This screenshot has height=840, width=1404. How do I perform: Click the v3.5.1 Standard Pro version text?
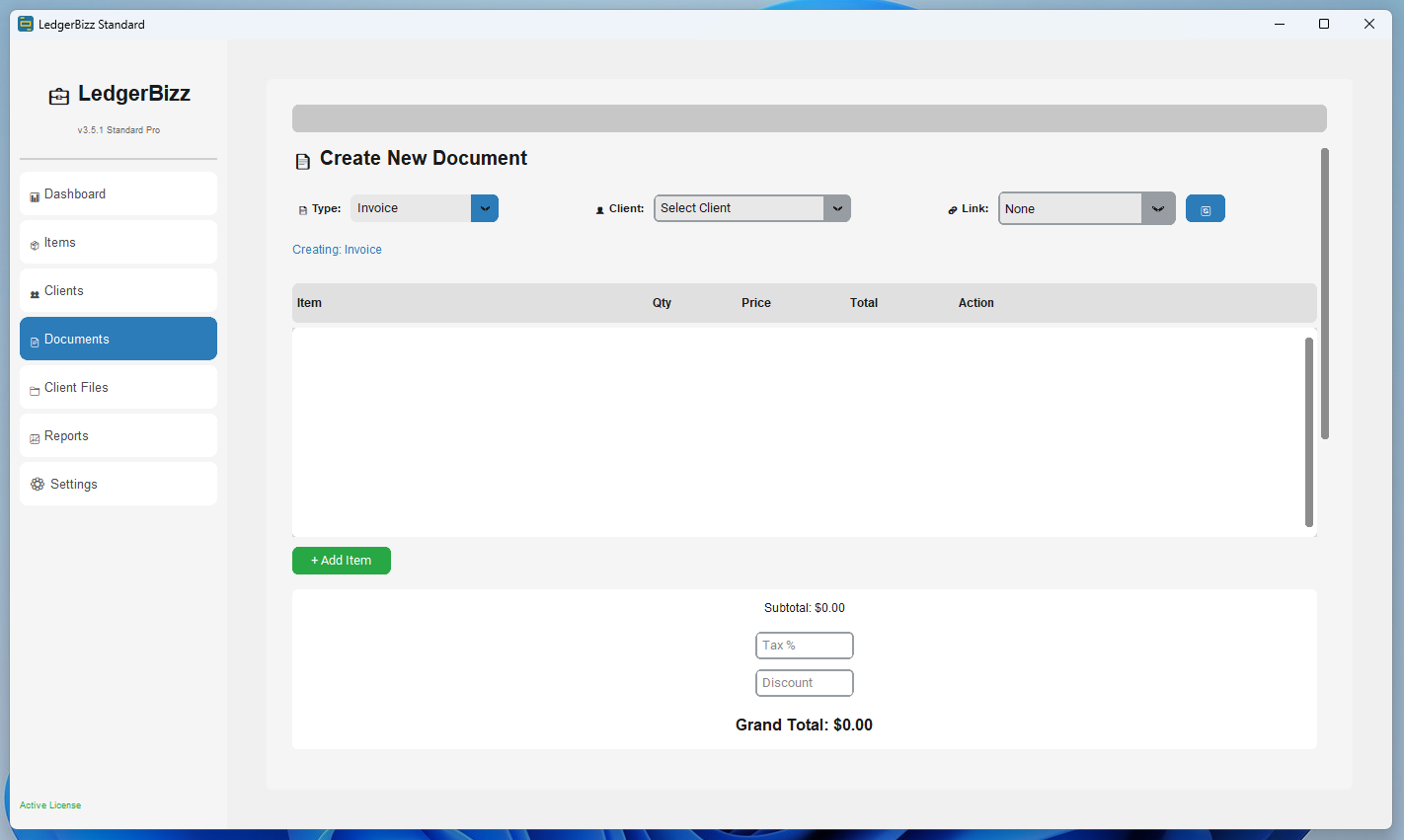[x=118, y=130]
